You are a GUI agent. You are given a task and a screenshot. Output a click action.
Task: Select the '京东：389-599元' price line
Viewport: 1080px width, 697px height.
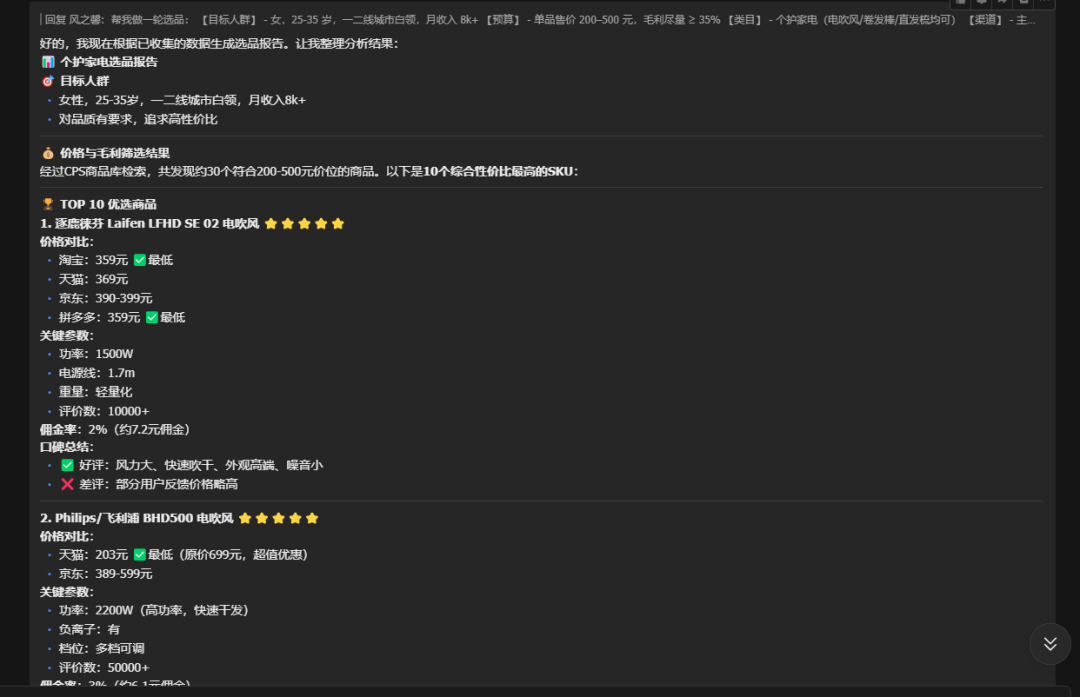coord(105,574)
